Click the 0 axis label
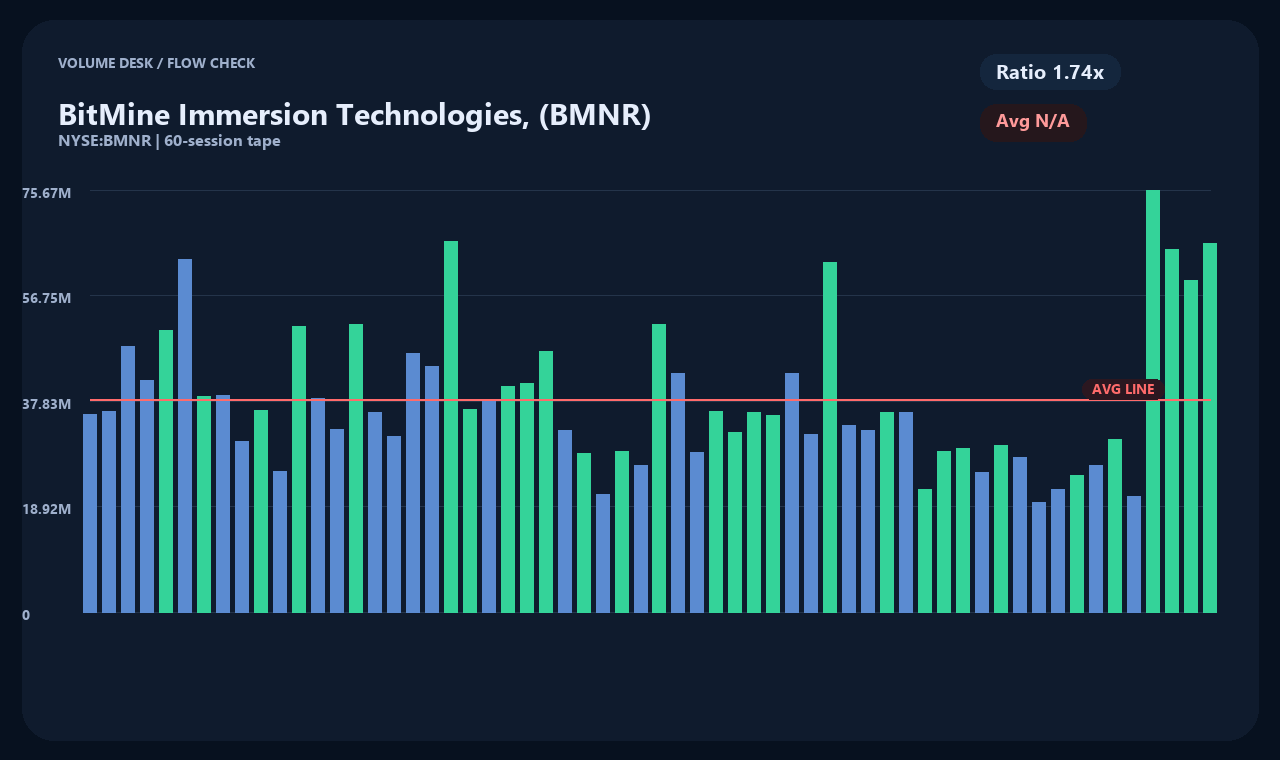 26,615
